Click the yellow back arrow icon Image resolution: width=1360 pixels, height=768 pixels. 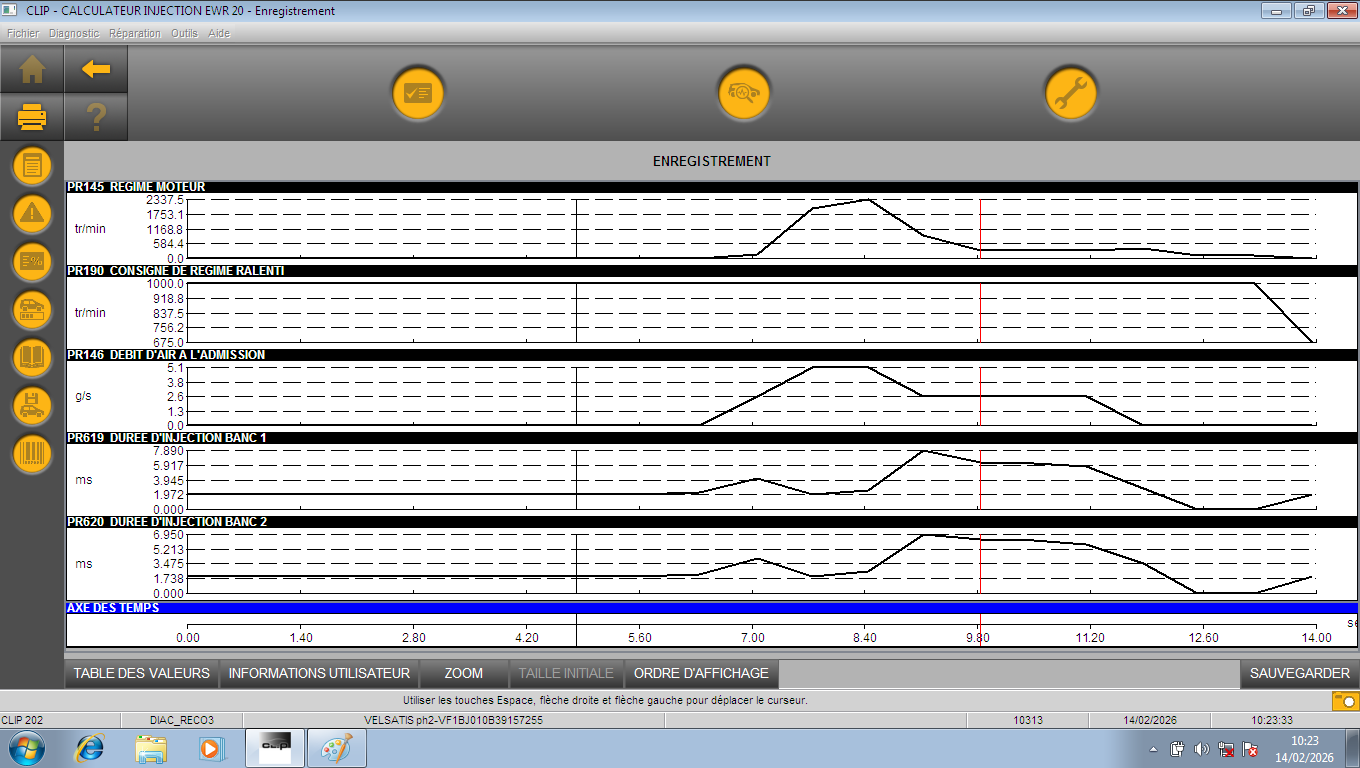[96, 69]
